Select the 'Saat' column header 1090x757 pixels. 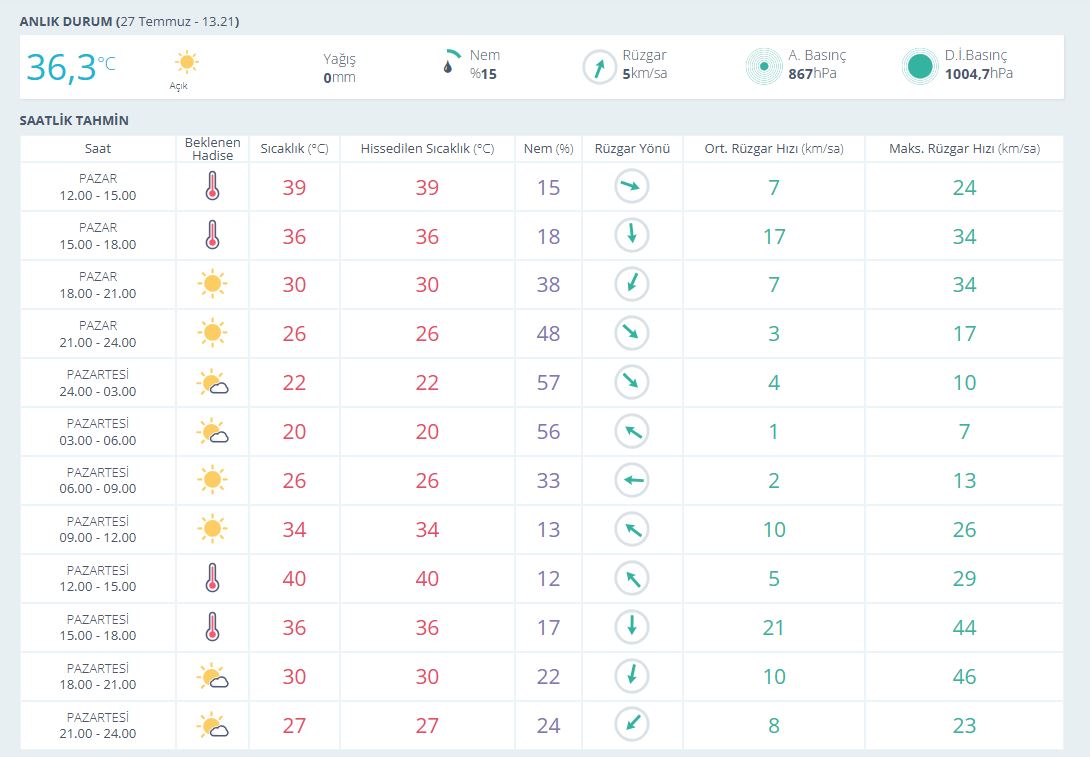(98, 149)
